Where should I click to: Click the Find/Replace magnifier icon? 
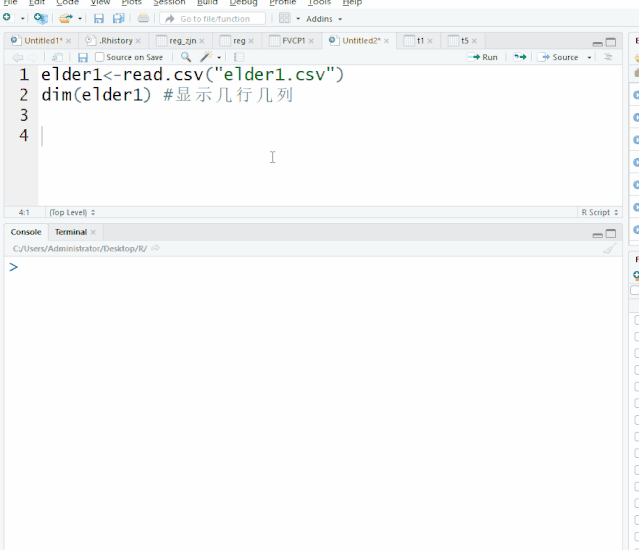[x=186, y=57]
